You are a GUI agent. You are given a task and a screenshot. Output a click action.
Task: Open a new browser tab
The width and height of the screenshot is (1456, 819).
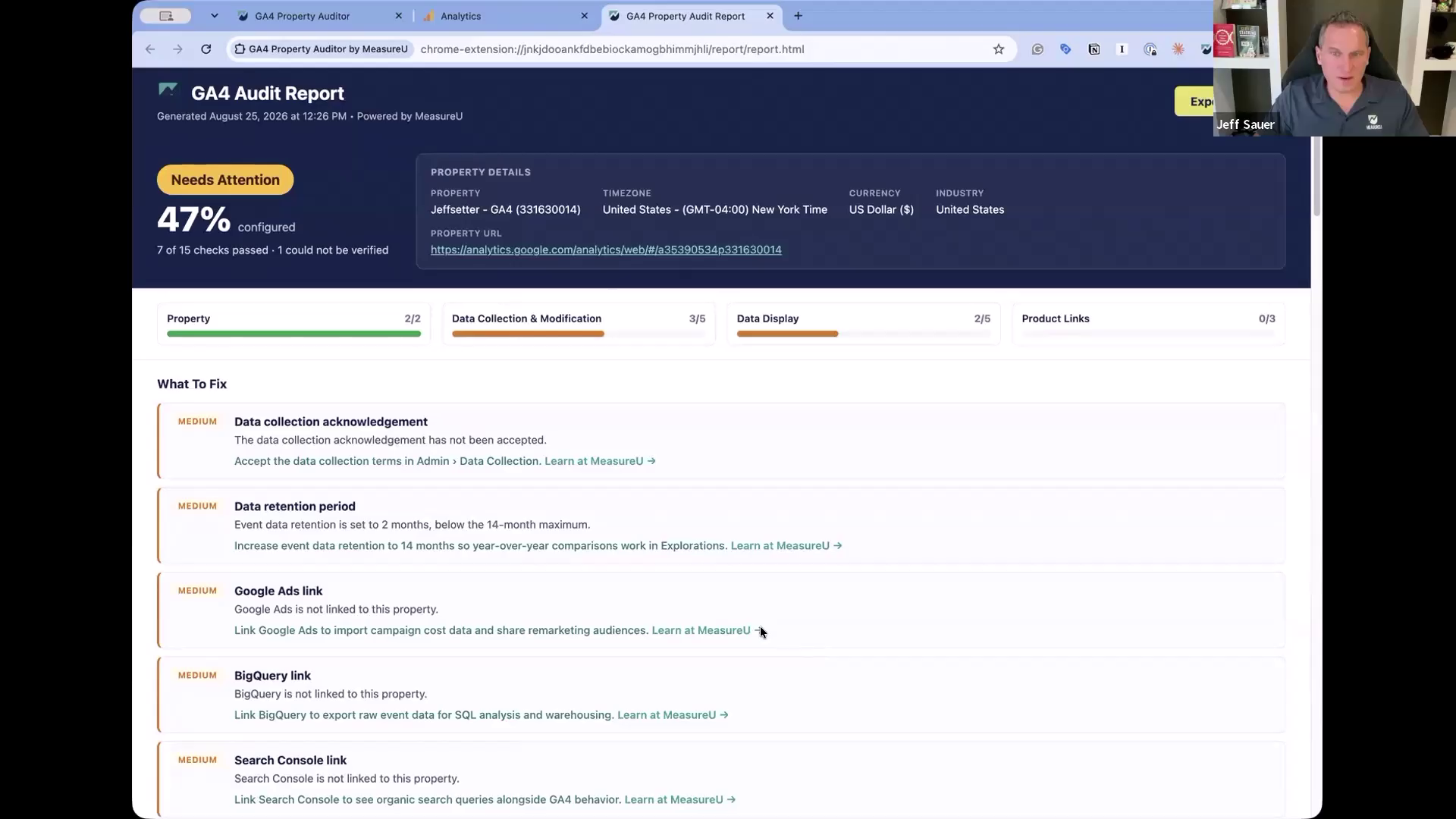[798, 16]
